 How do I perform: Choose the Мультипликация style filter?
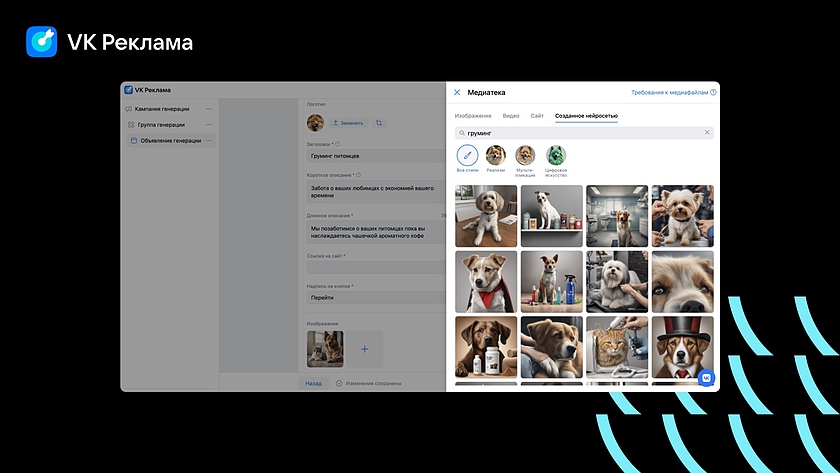[x=525, y=155]
